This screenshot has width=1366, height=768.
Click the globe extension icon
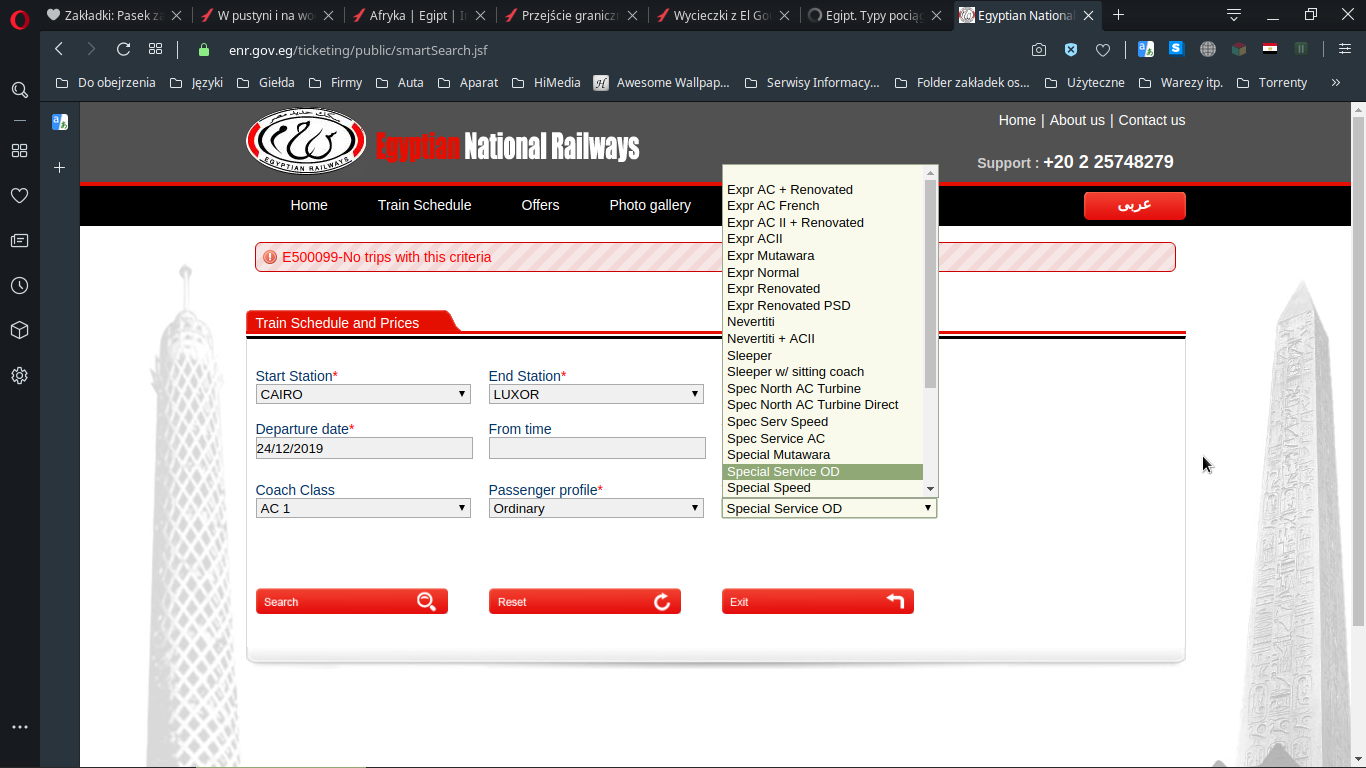point(1208,48)
